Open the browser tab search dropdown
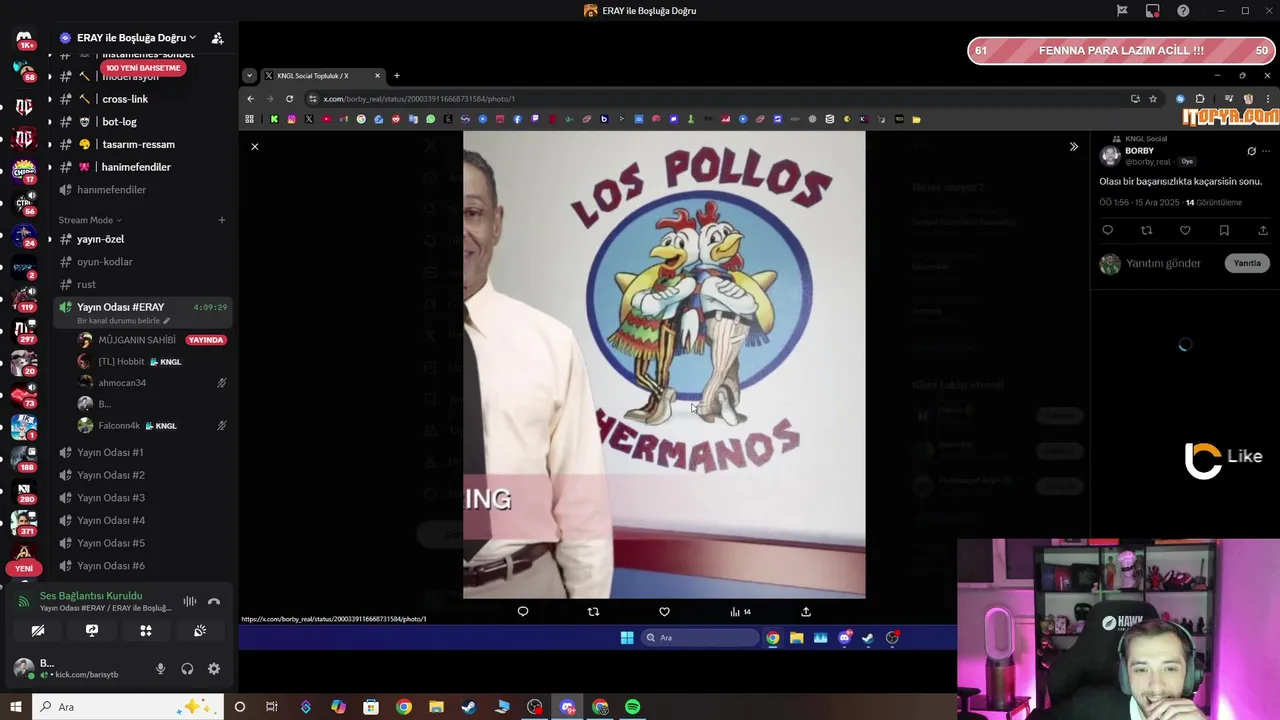1280x720 pixels. click(x=249, y=76)
